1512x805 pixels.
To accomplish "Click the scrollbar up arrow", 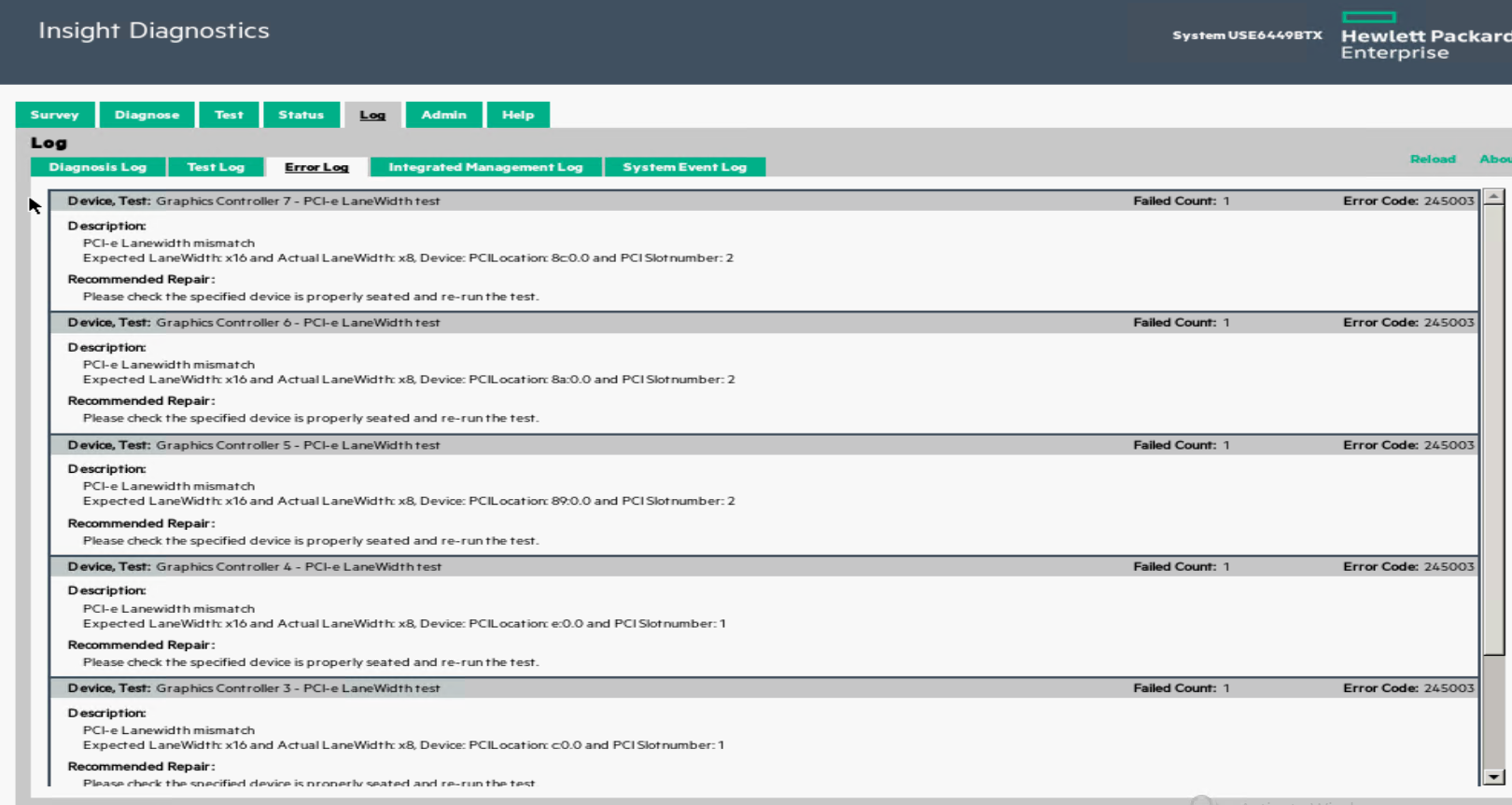I will coord(1493,197).
